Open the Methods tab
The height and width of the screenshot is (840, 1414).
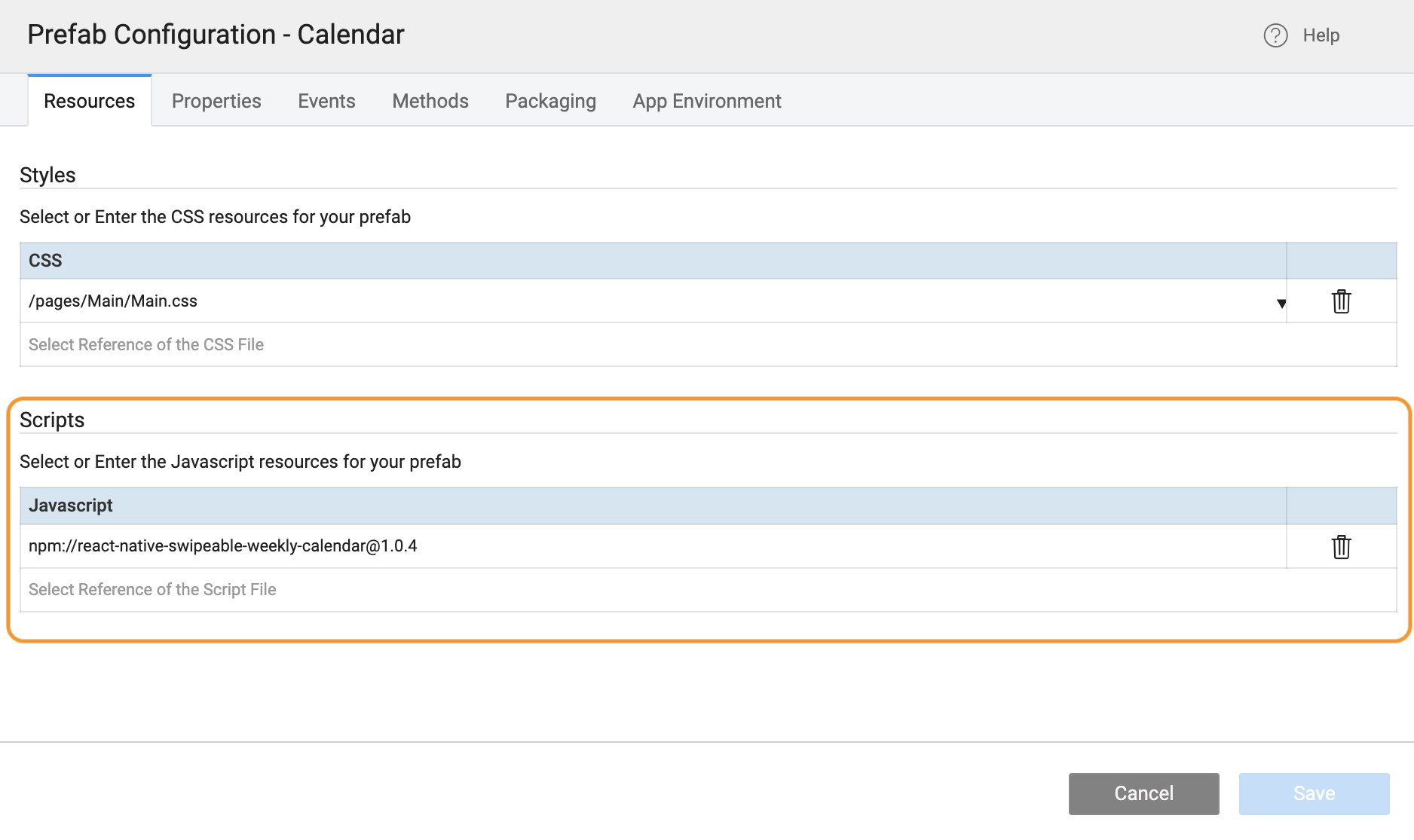pyautogui.click(x=430, y=100)
